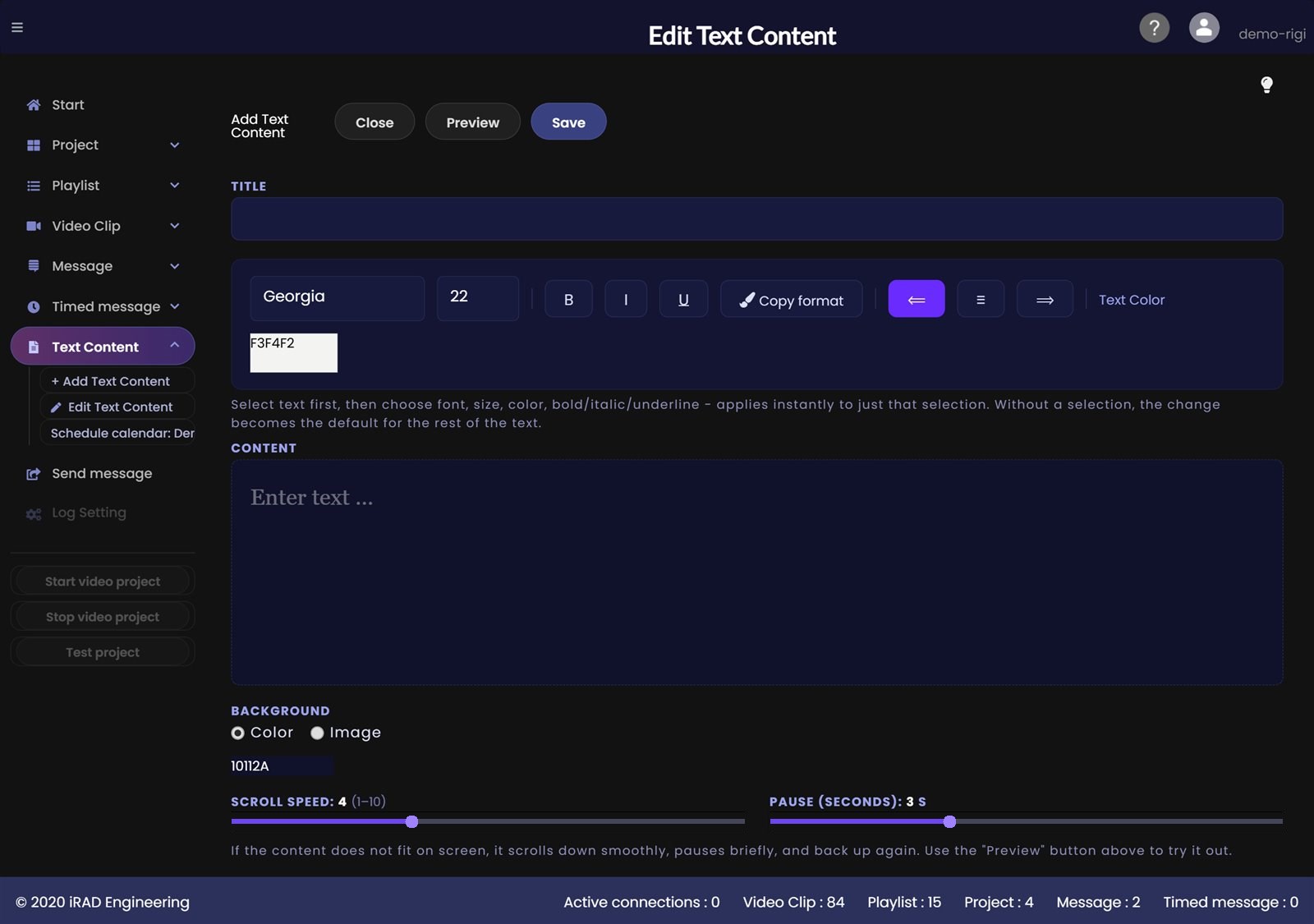Click the lightbulb theme icon
The image size is (1314, 924).
pos(1266,85)
